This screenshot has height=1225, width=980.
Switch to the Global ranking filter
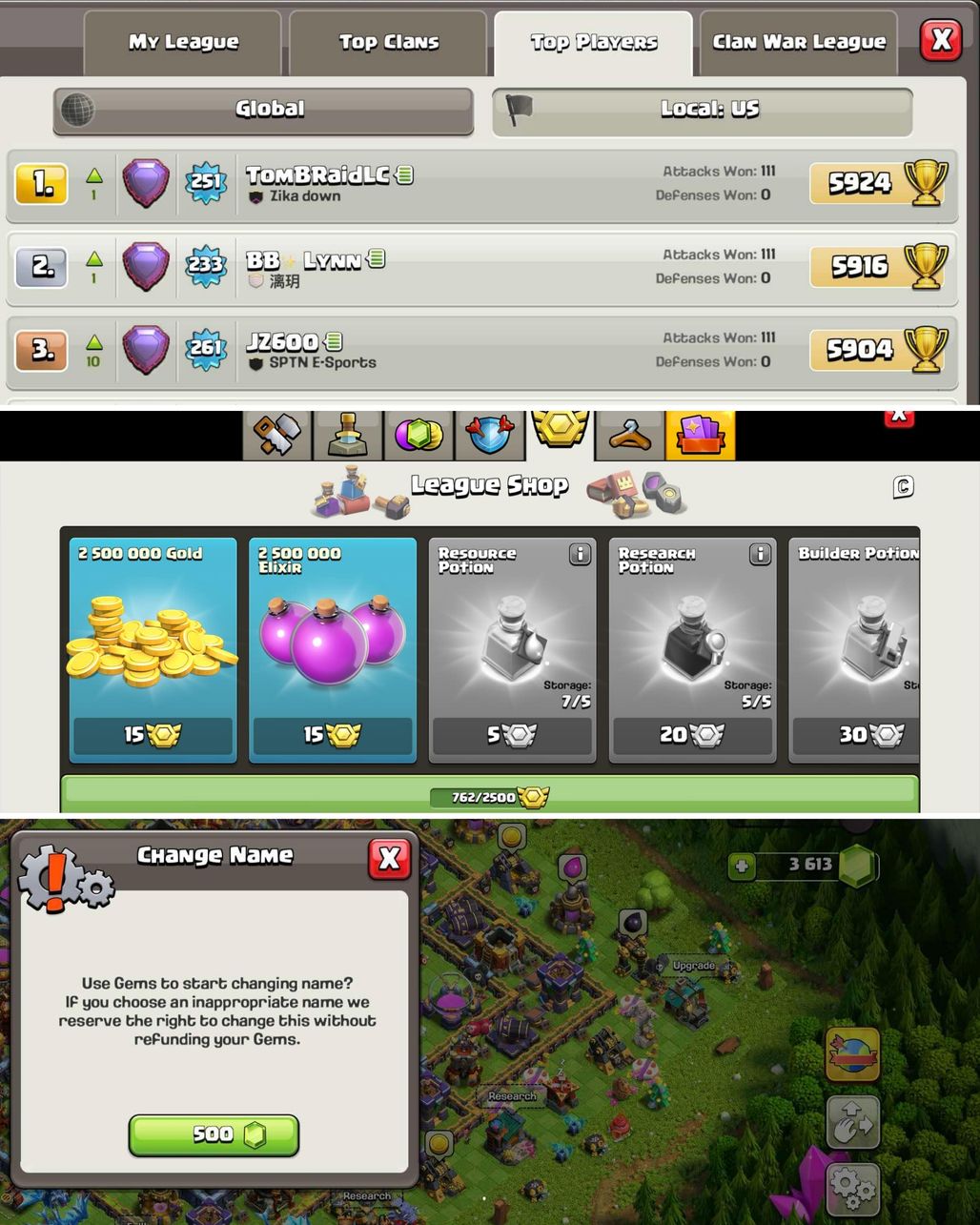[263, 110]
